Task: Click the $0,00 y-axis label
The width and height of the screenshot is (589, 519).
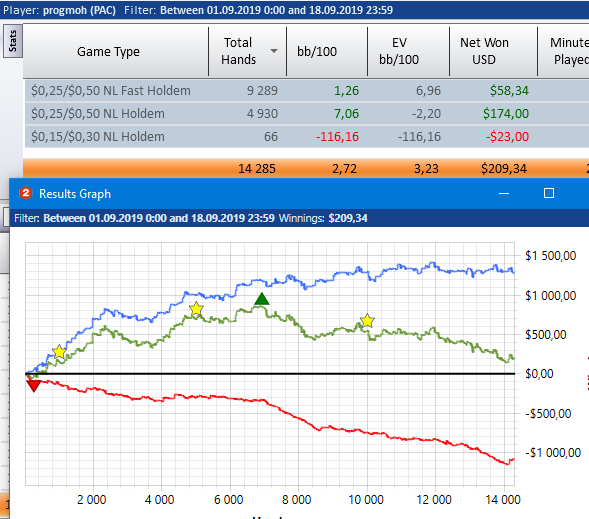Action: pos(539,374)
